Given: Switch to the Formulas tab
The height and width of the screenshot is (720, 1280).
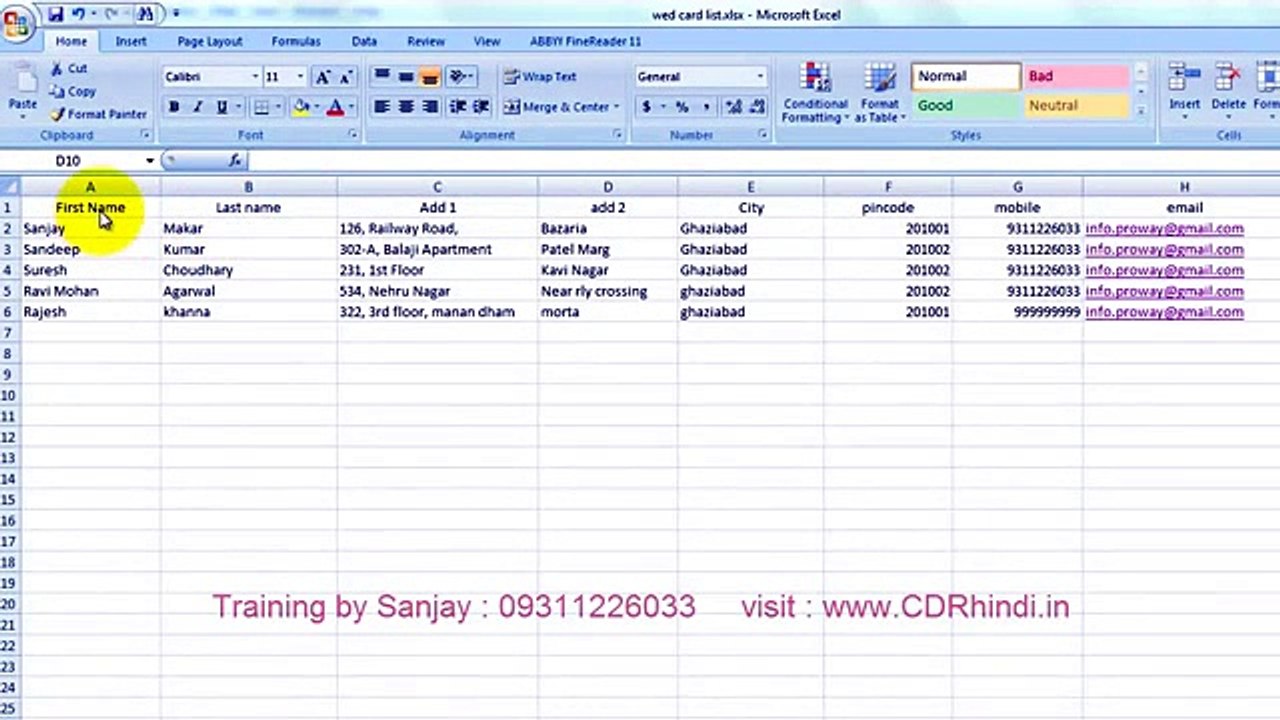Looking at the screenshot, I should tap(296, 41).
